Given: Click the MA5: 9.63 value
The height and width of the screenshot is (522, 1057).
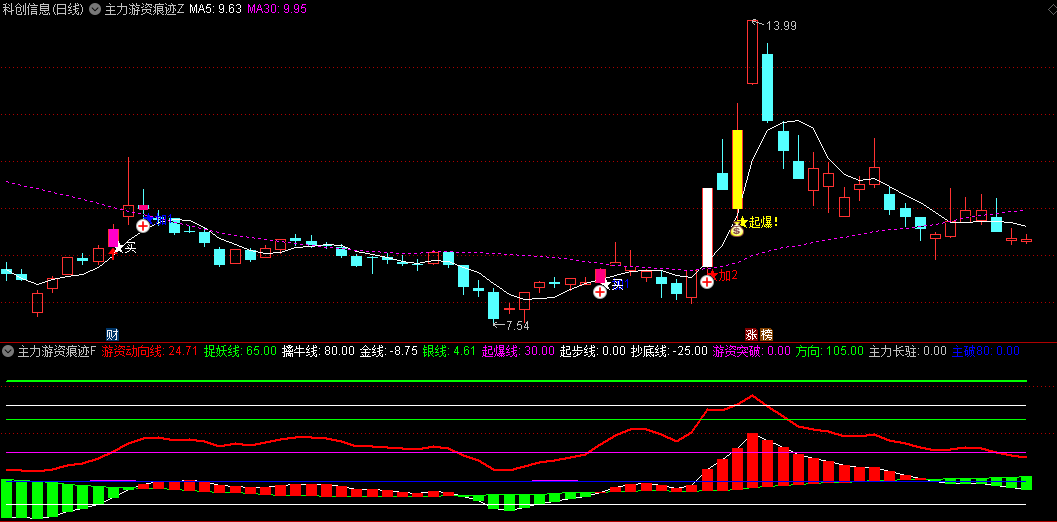Looking at the screenshot, I should click(x=215, y=10).
